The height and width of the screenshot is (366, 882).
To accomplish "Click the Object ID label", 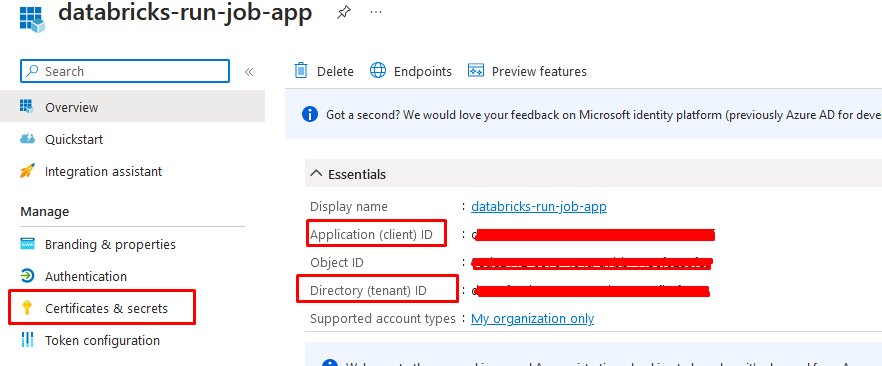I will [337, 263].
